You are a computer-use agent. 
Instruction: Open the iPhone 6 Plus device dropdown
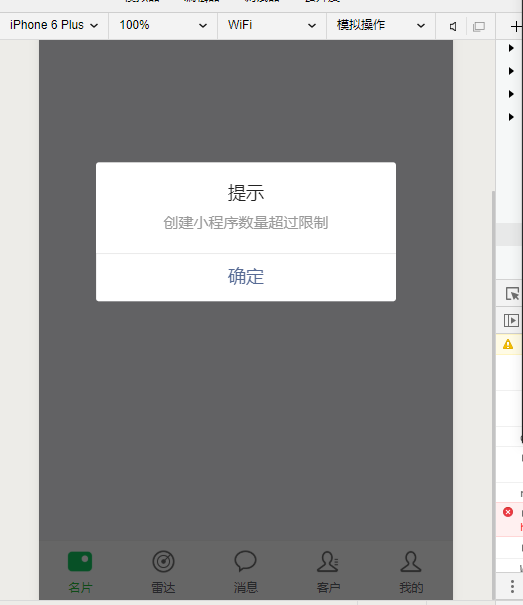pyautogui.click(x=54, y=25)
